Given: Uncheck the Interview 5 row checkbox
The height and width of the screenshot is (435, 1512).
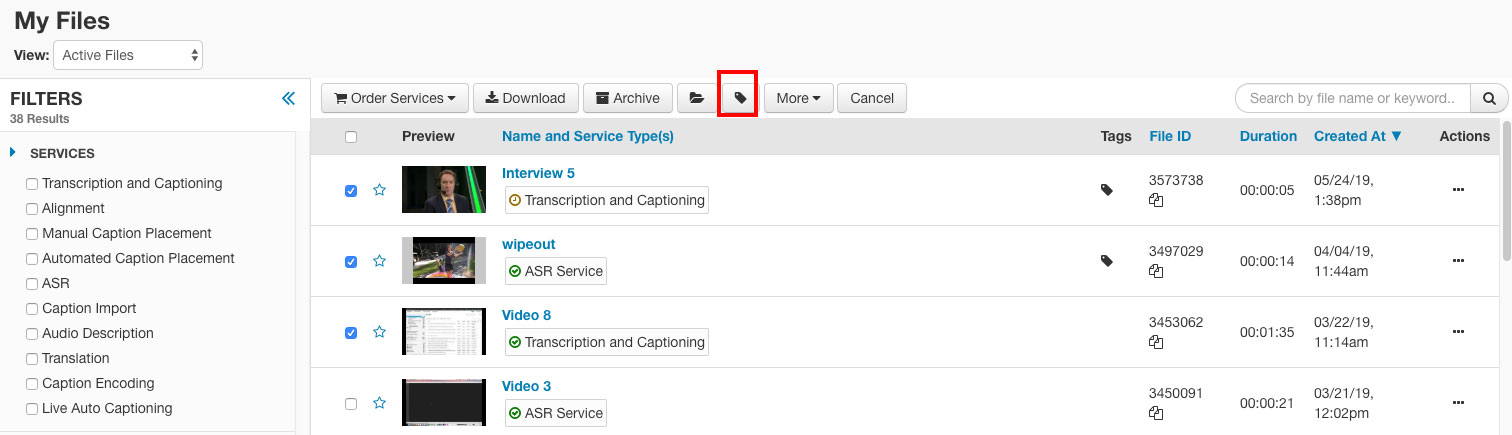Looking at the screenshot, I should [351, 191].
